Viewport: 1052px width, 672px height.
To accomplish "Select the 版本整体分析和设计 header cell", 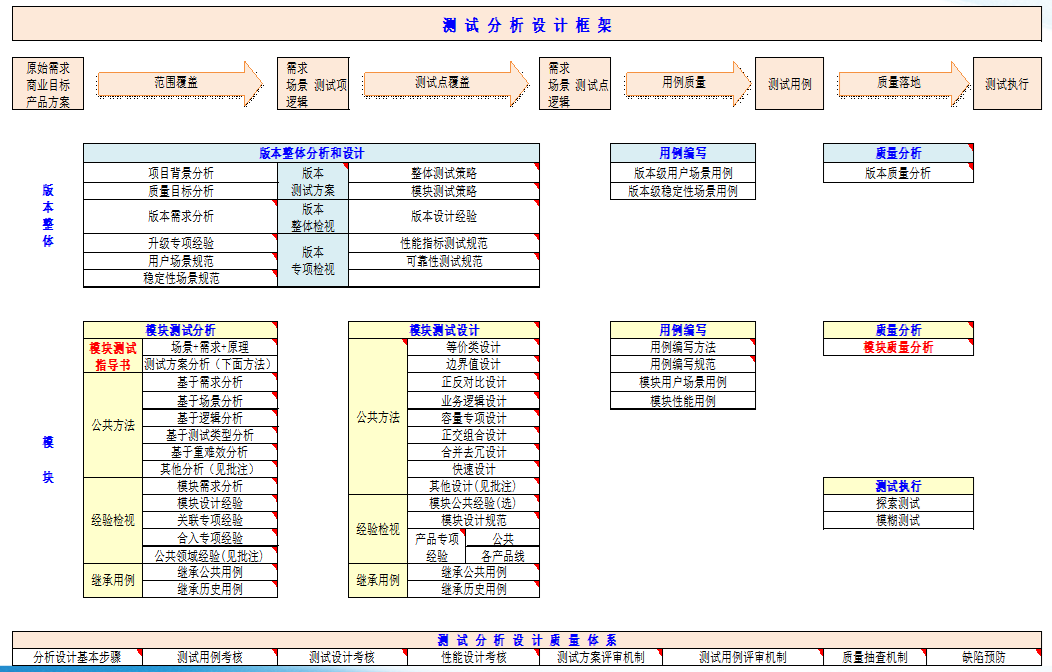I will pyautogui.click(x=311, y=153).
